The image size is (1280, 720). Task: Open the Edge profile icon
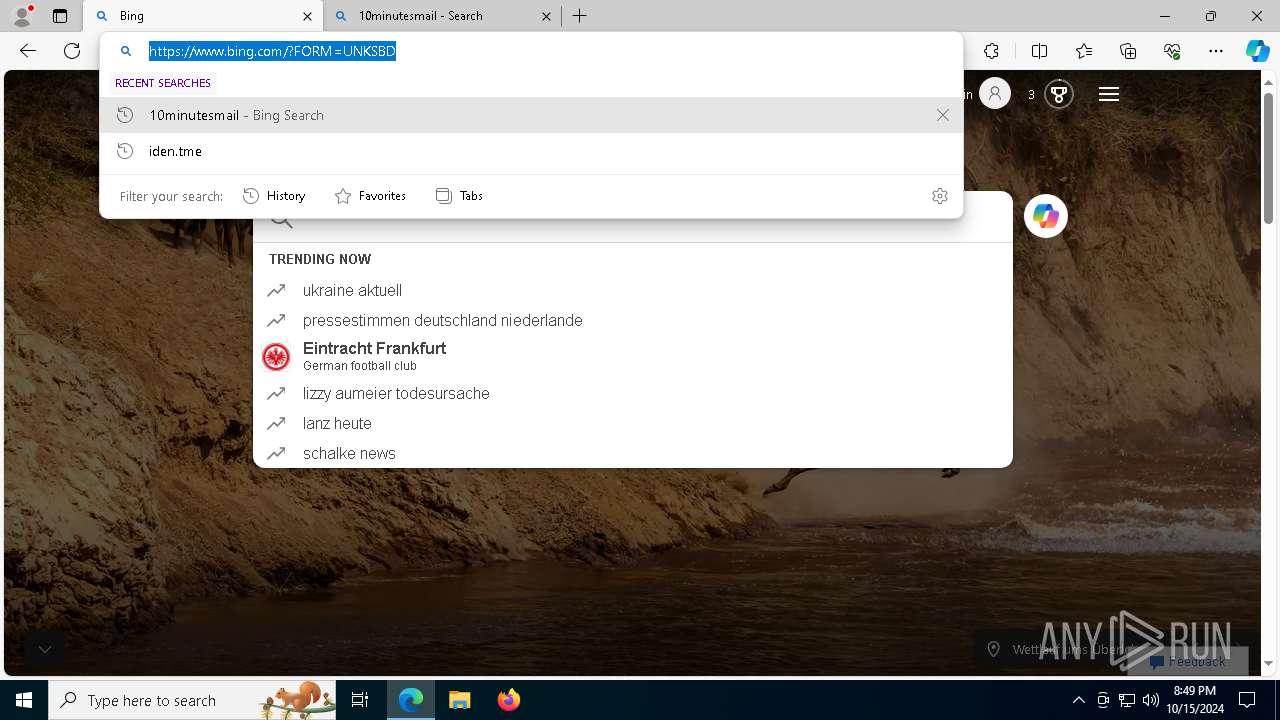22,16
